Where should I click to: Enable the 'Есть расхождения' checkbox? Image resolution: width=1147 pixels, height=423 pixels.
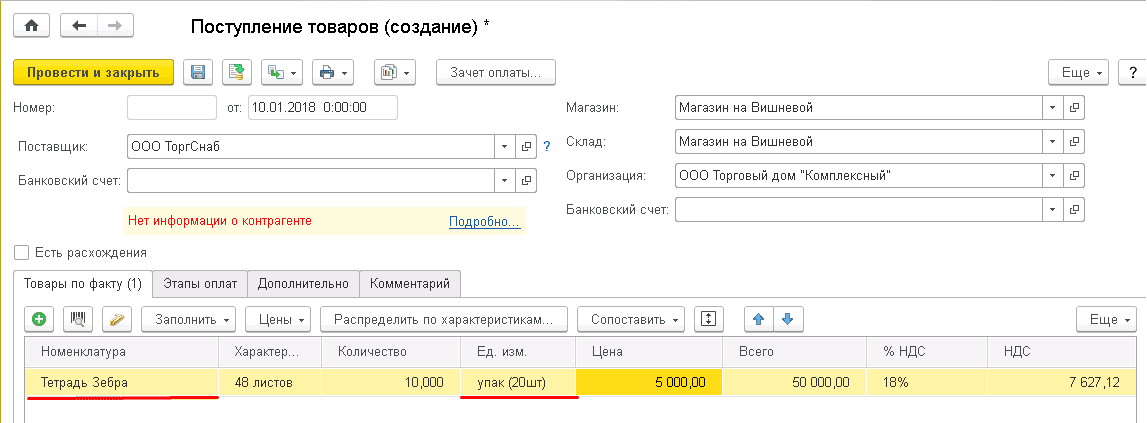pos(22,252)
